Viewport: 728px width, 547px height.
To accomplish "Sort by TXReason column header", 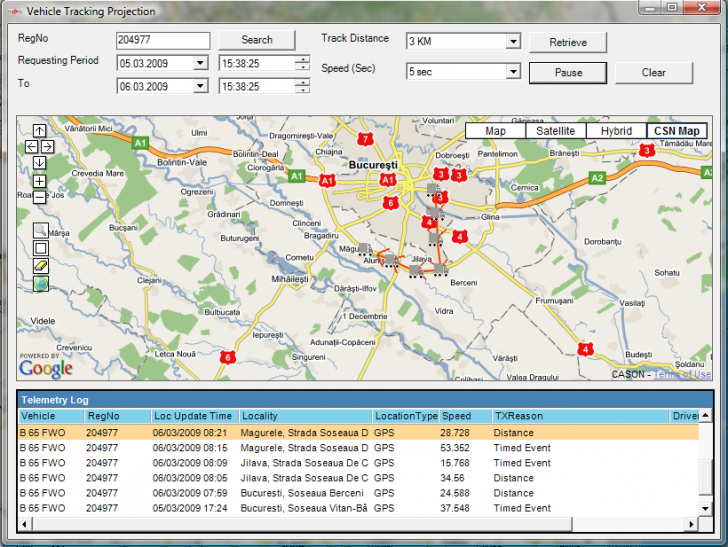I will click(x=580, y=416).
